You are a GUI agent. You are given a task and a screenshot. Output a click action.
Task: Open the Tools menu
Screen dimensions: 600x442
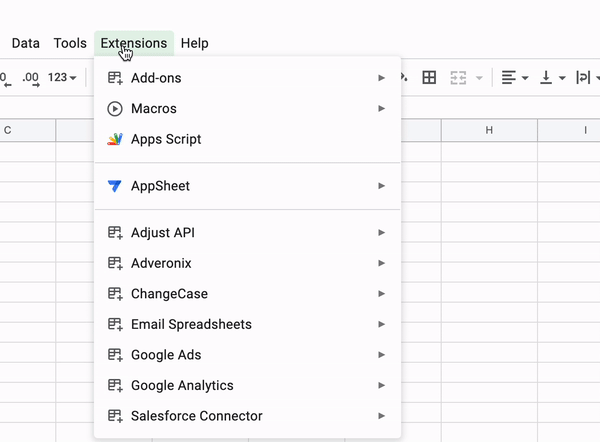(70, 43)
